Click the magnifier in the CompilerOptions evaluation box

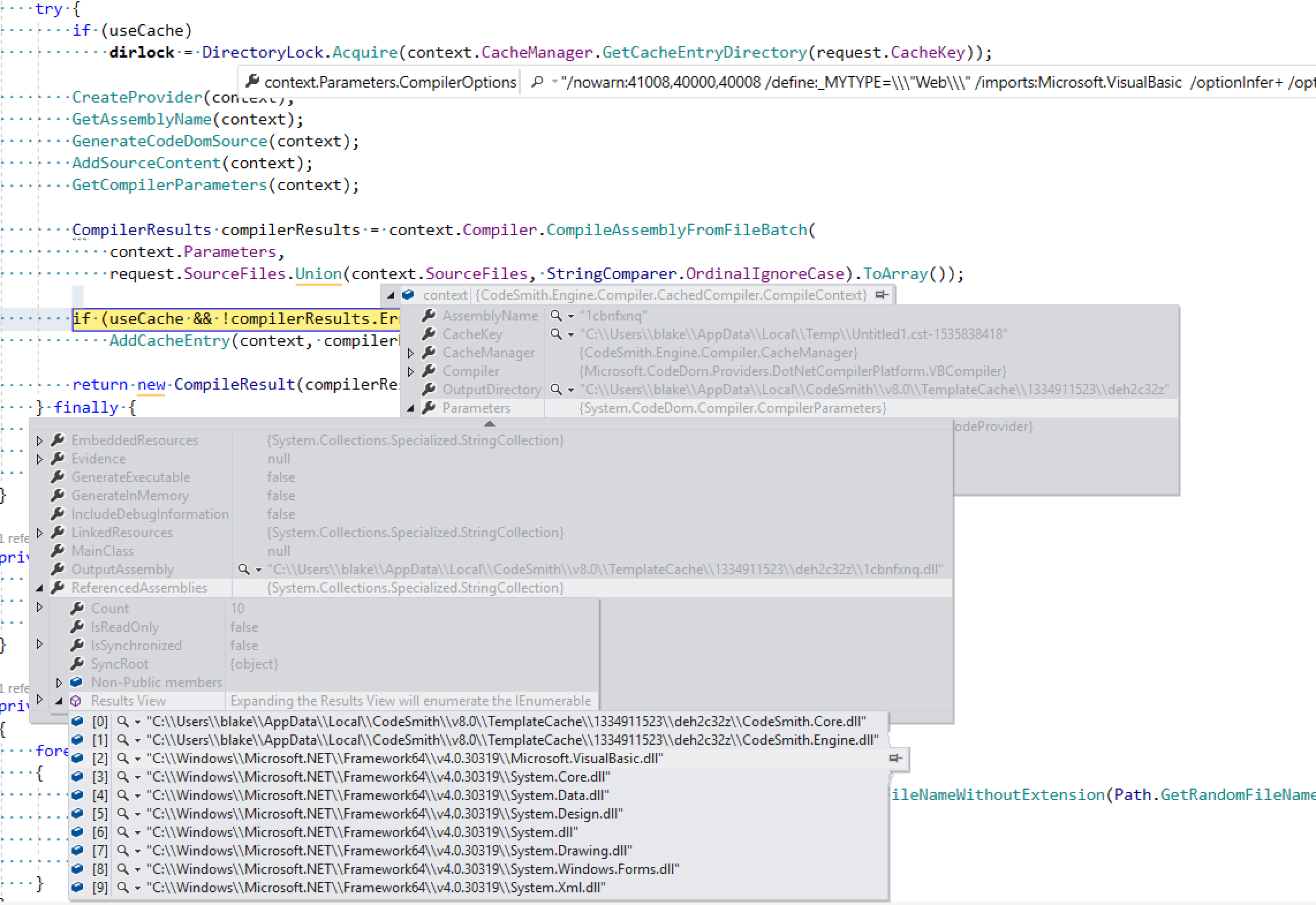coord(537,82)
